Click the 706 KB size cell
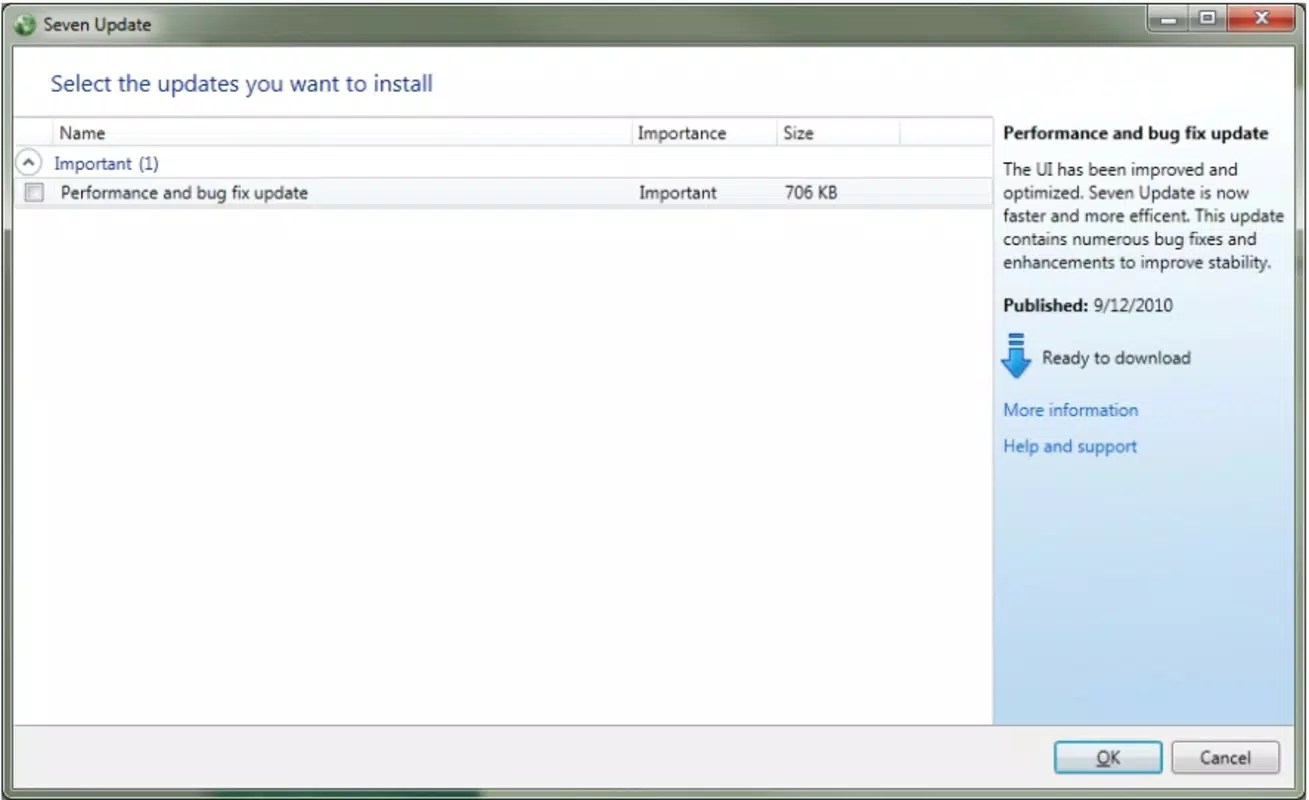This screenshot has width=1309, height=800. coord(811,193)
